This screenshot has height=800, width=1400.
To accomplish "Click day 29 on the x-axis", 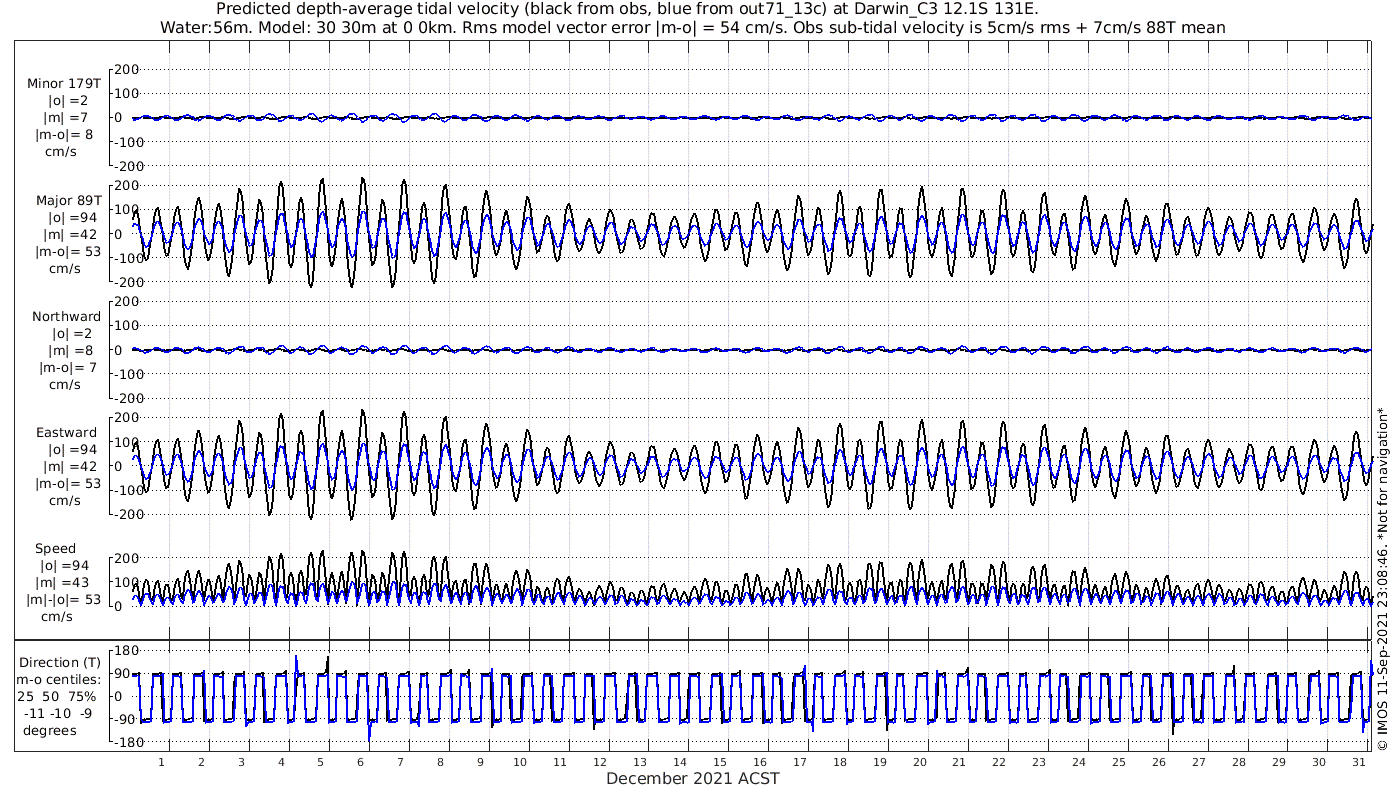I will coord(1278,762).
